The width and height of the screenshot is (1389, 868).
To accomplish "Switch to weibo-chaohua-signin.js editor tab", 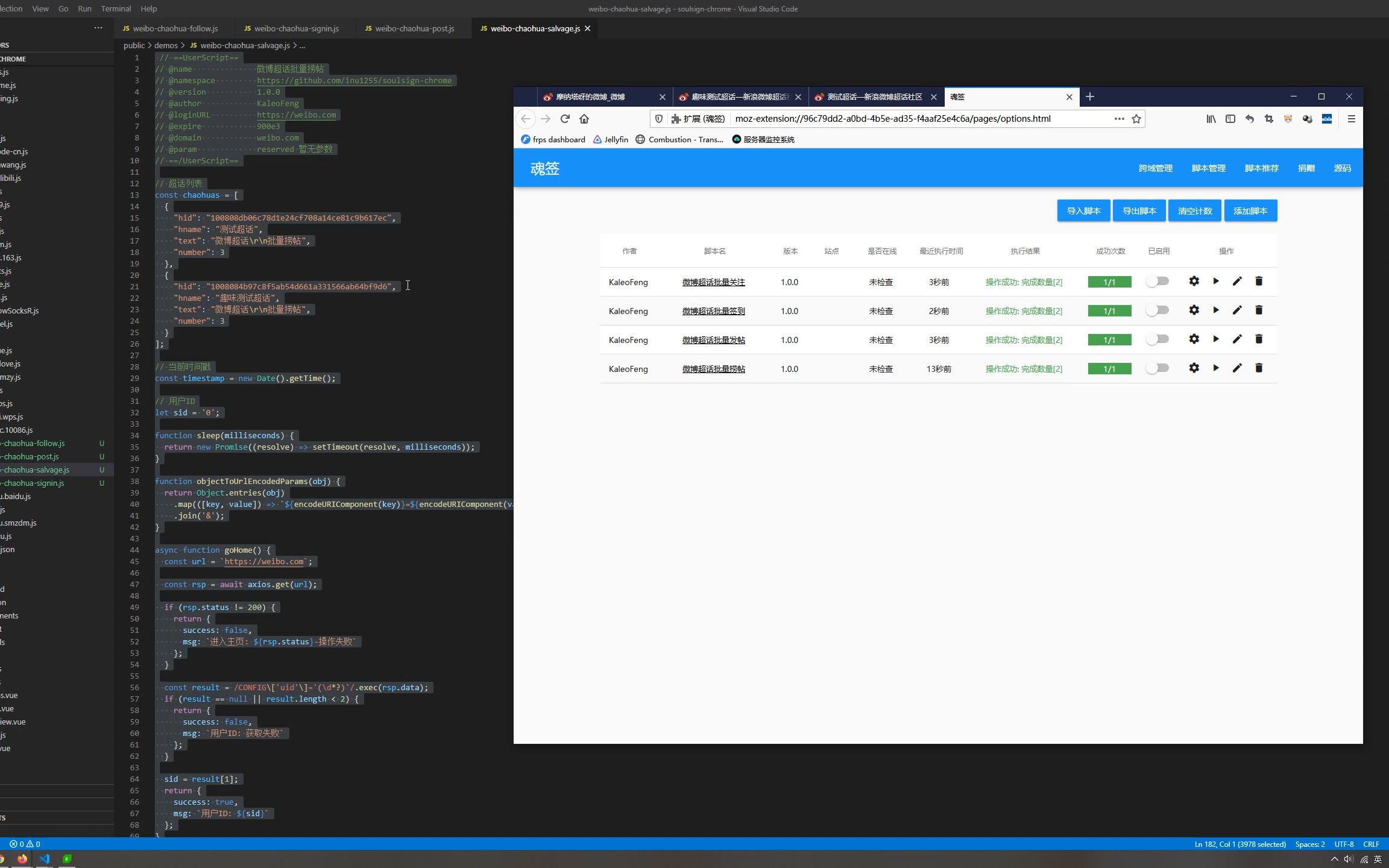I will tap(296, 28).
